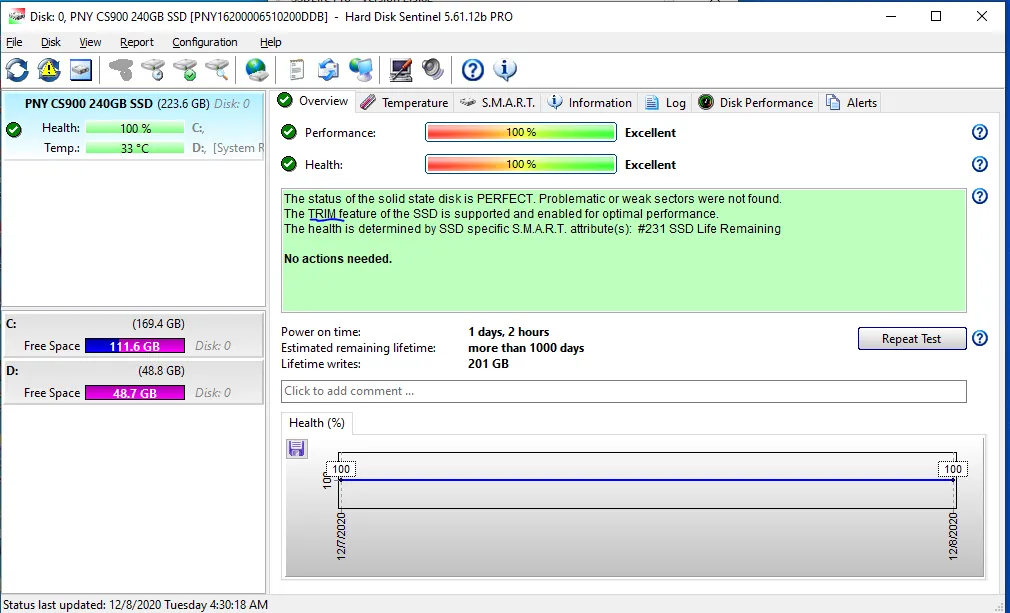Screen dimensions: 1010x613
Task: Open the document report toolbar icon
Action: [296, 70]
